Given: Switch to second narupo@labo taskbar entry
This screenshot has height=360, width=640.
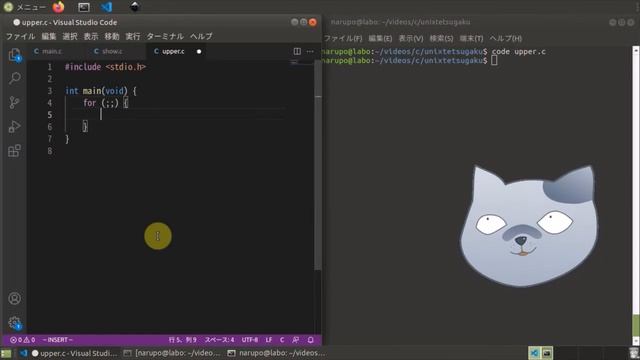Looking at the screenshot, I should click(x=276, y=353).
